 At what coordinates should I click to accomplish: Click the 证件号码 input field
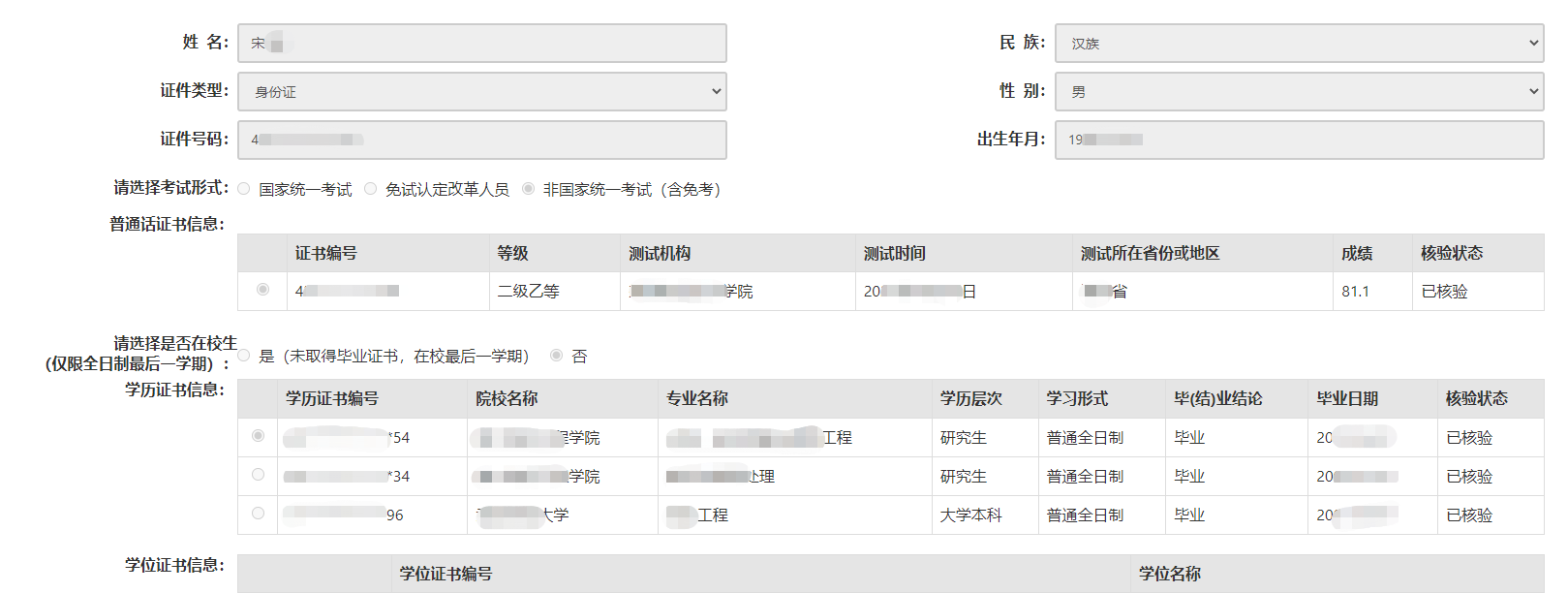(481, 140)
